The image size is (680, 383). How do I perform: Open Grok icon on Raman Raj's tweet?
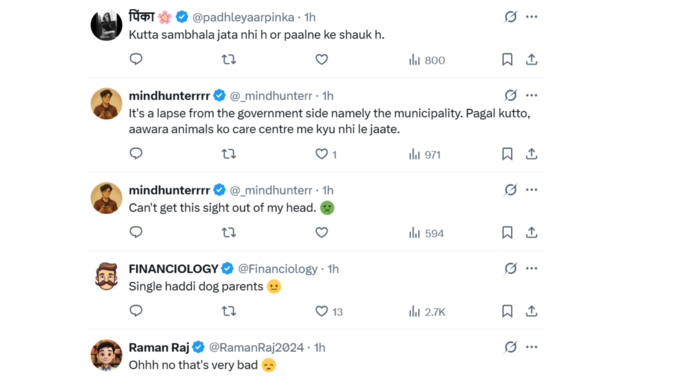coord(510,347)
